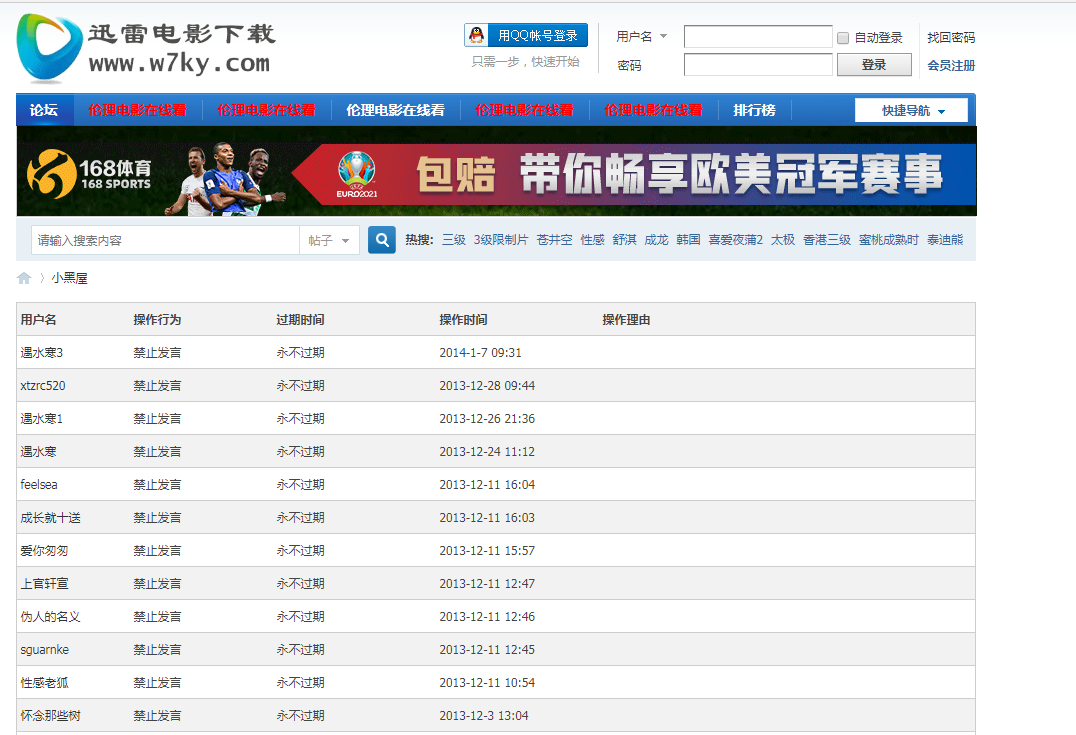This screenshot has height=735, width=1076.
Task: Click hot search term 蜜桃成熟时
Action: coord(889,240)
